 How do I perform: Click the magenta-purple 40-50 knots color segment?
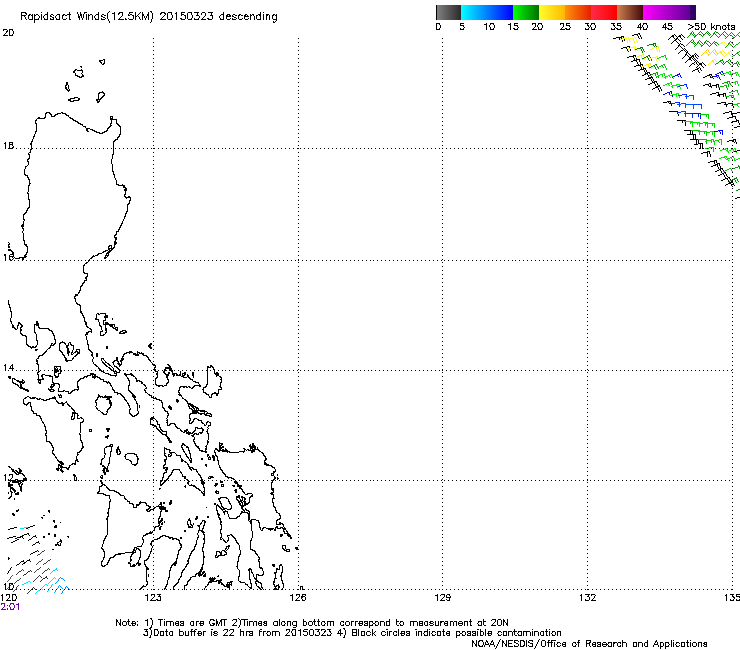[669, 13]
